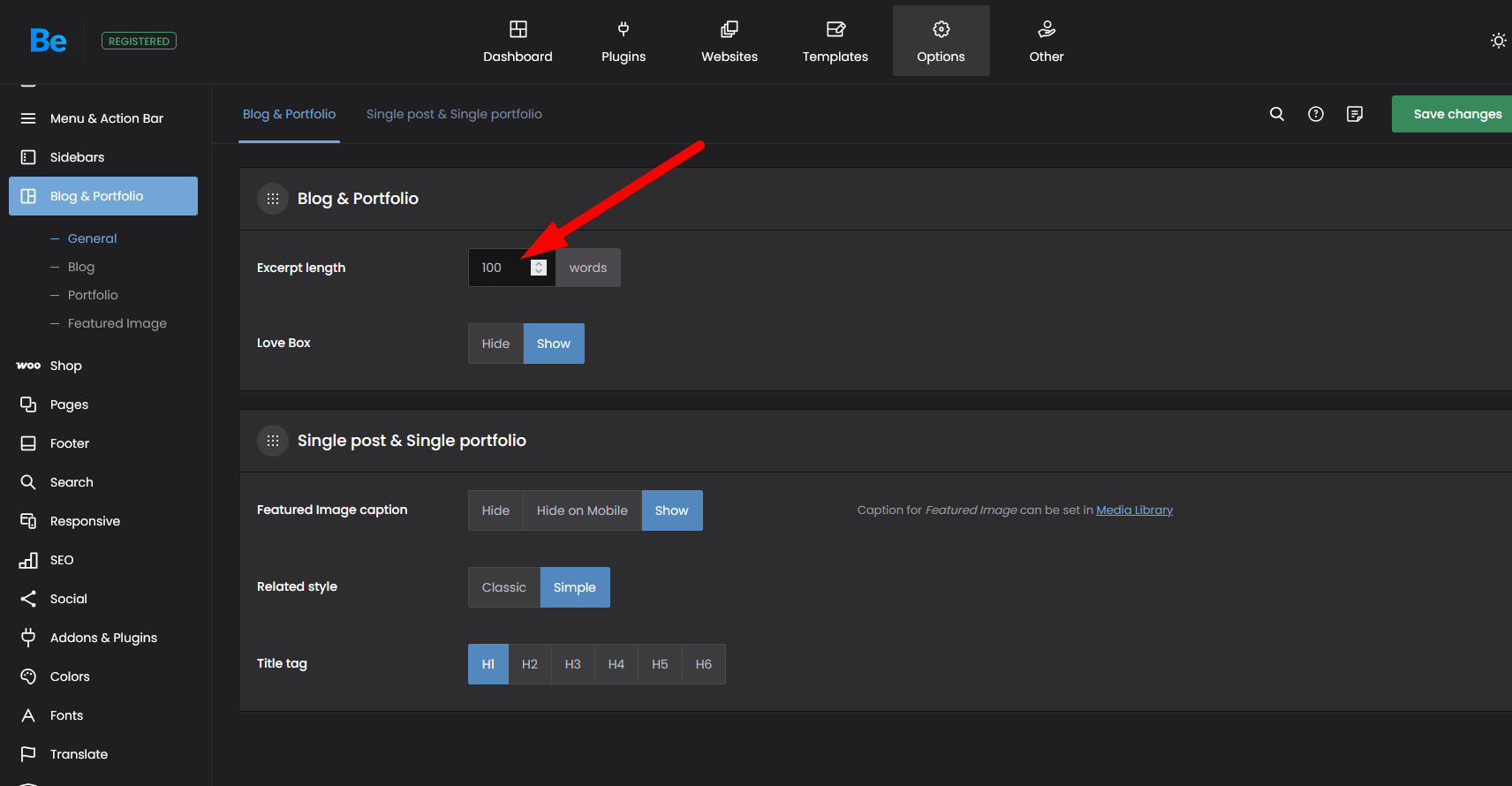Open the Other section
The image size is (1512, 786).
pos(1047,41)
